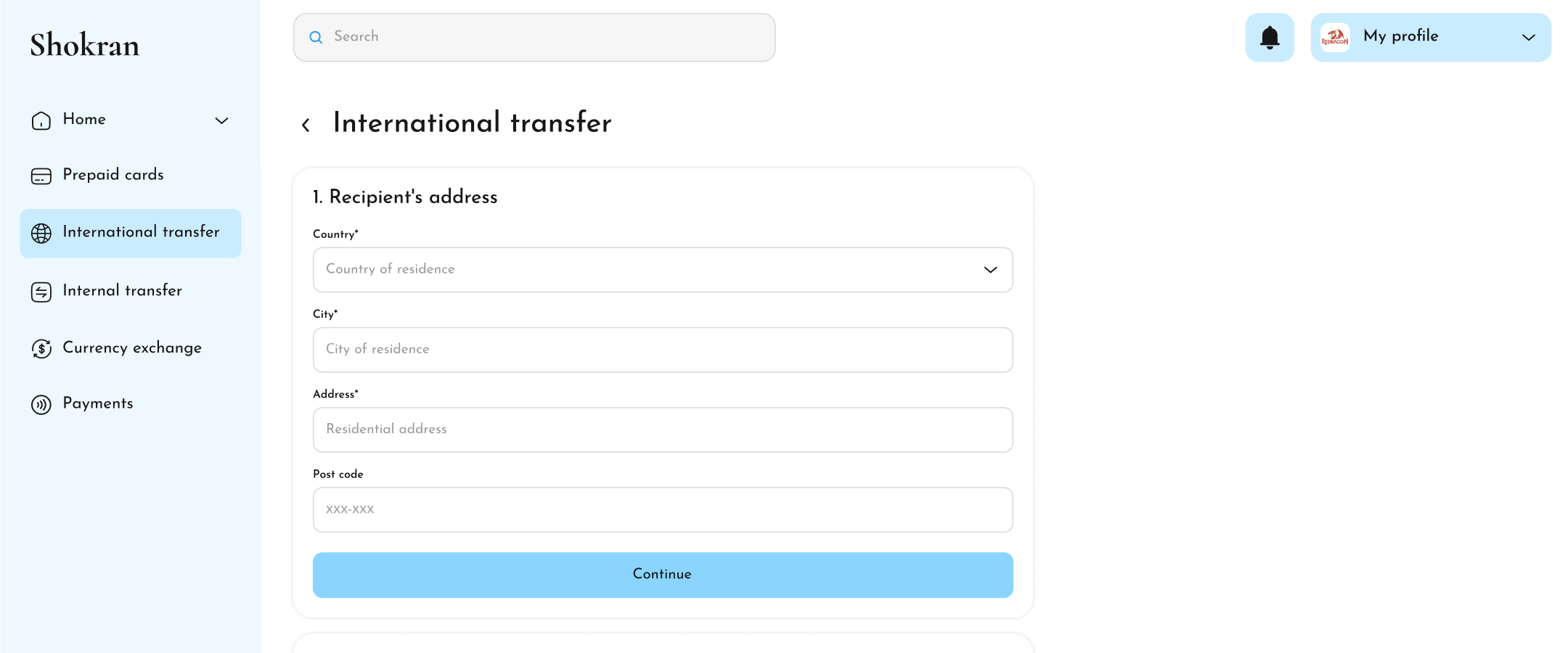The height and width of the screenshot is (653, 1568).
Task: Open Currency exchange via dollar icon
Action: 41,349
